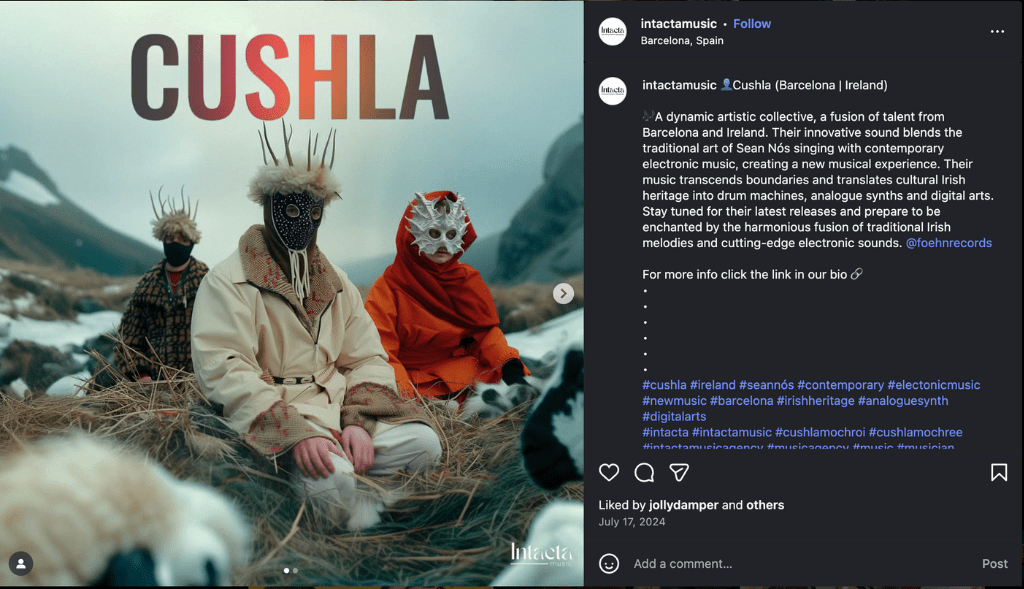Follow the intactamusic account
The image size is (1024, 589).
752,24
